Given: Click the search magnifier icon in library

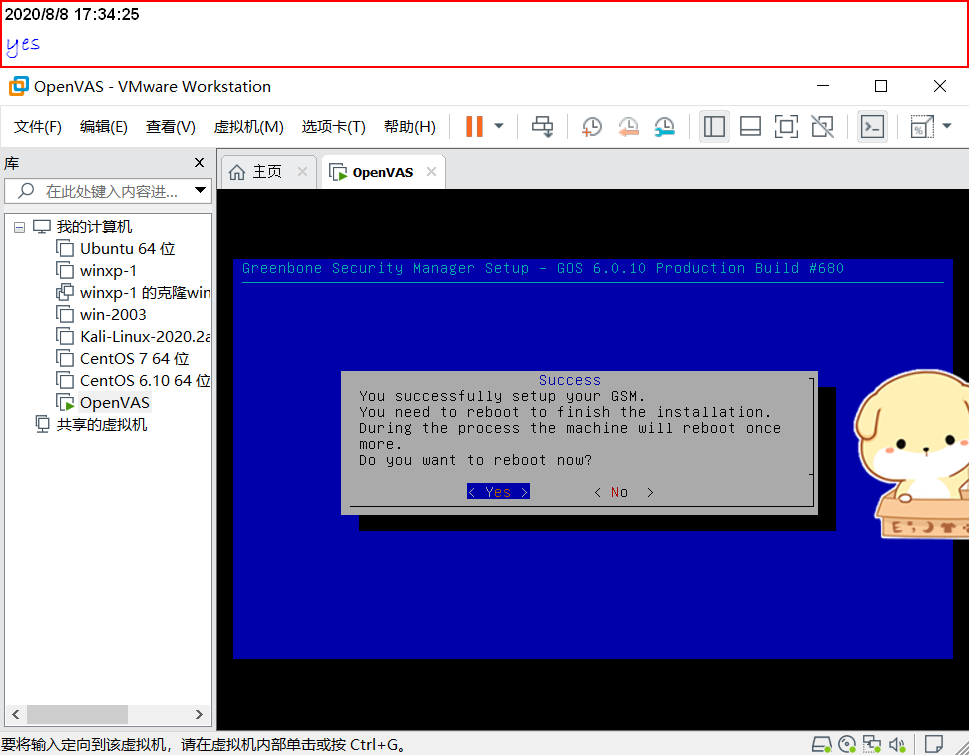Looking at the screenshot, I should point(26,190).
